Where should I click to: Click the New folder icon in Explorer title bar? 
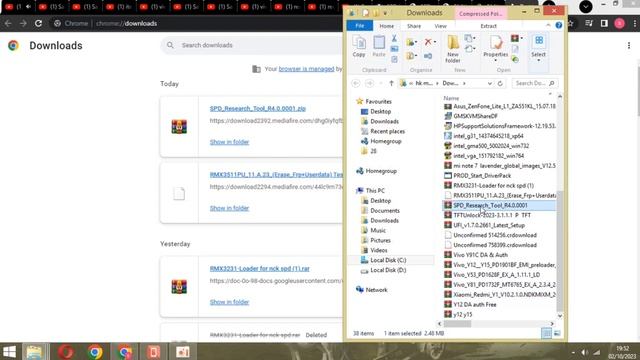pyautogui.click(x=376, y=13)
